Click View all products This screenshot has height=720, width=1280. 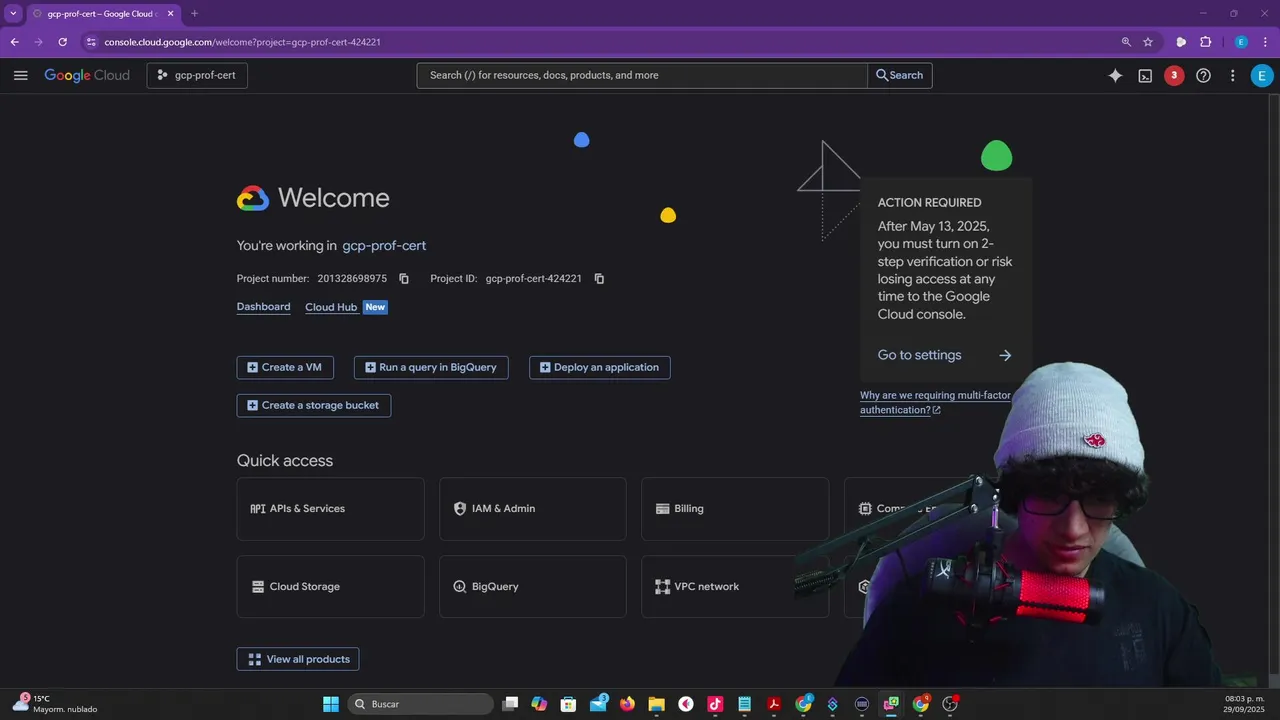coord(298,659)
